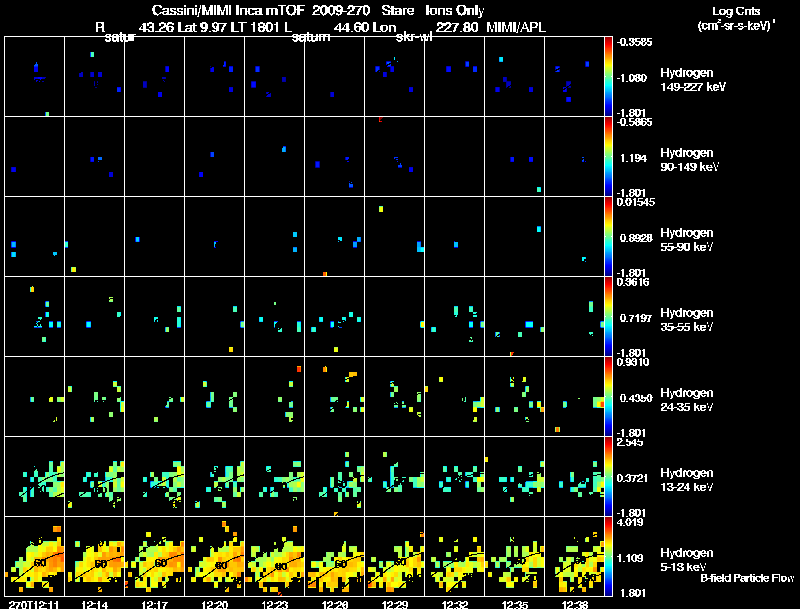Click the Cassini/MIMI Inca mTOF title text
This screenshot has width=800, height=609.
tap(228, 10)
